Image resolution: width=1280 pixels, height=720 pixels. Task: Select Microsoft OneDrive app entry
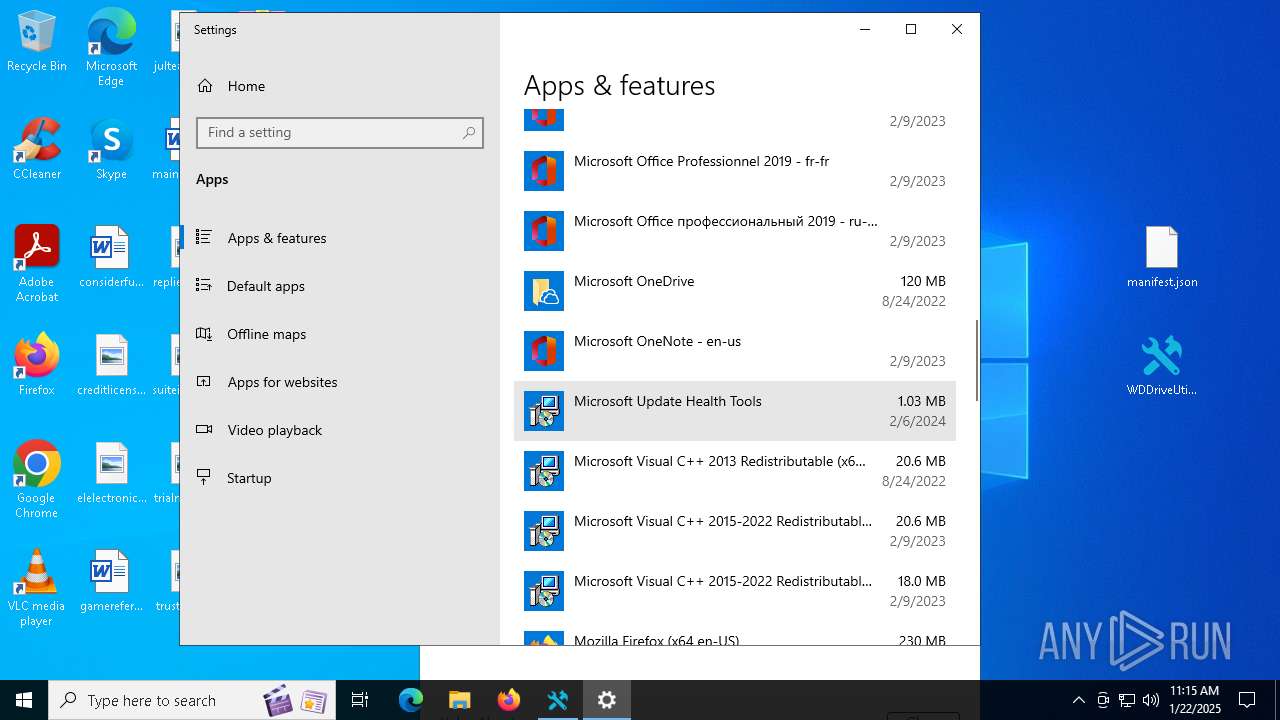pos(735,291)
